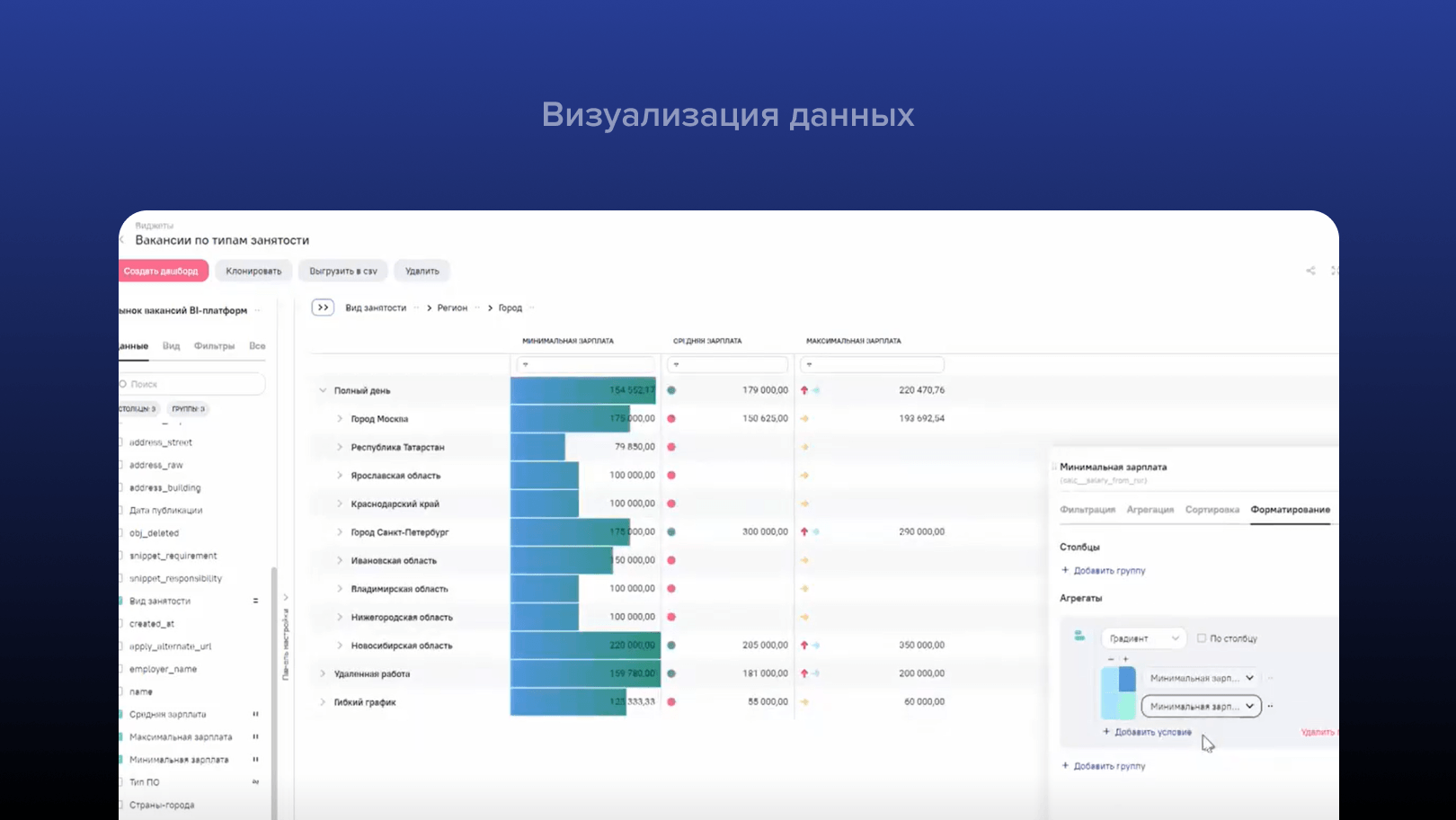Image resolution: width=1456 pixels, height=820 pixels.
Task: Click the Выгрузить в csv button
Action: (x=343, y=271)
